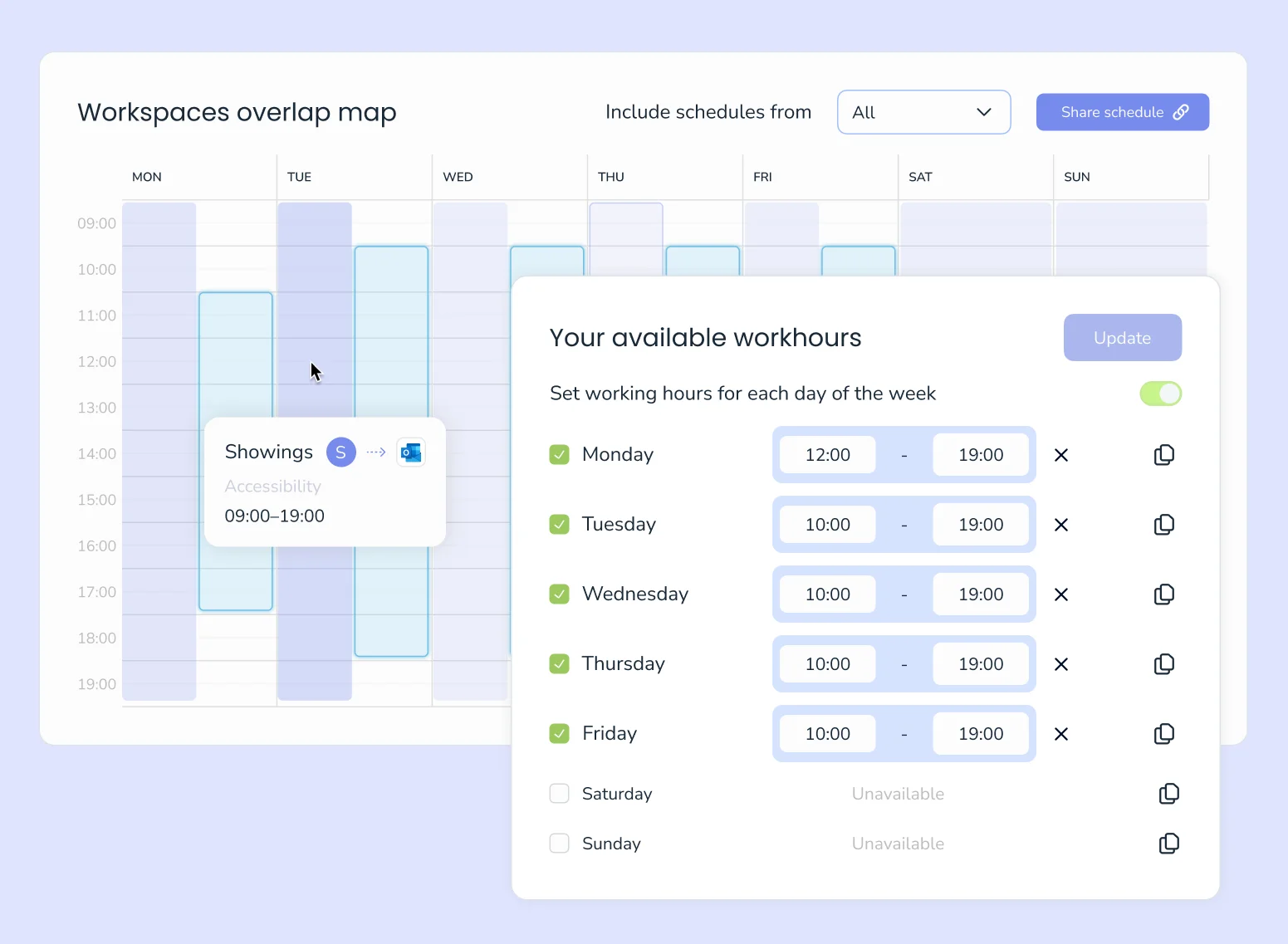This screenshot has height=944, width=1288.
Task: Edit Monday start time 12:00
Action: coord(828,455)
